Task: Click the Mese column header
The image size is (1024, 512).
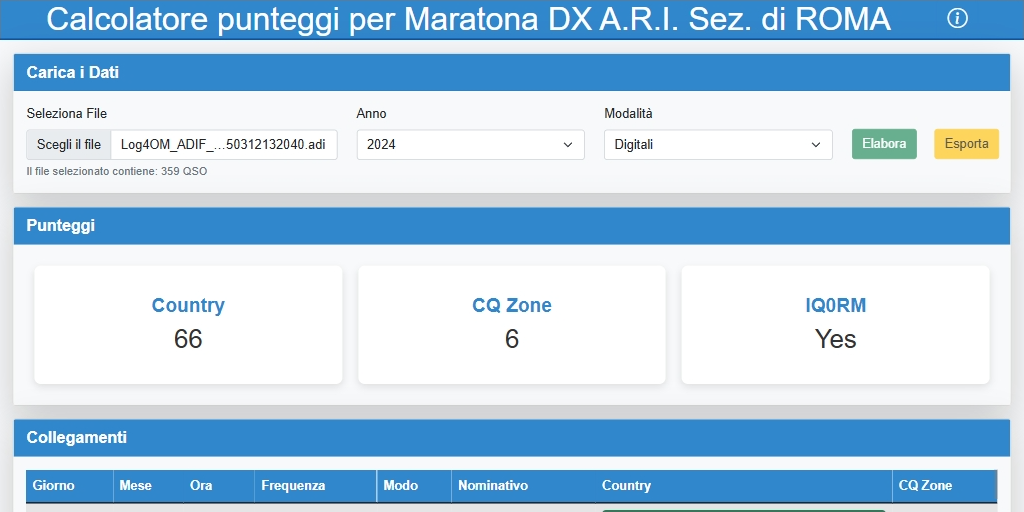Action: pyautogui.click(x=148, y=486)
